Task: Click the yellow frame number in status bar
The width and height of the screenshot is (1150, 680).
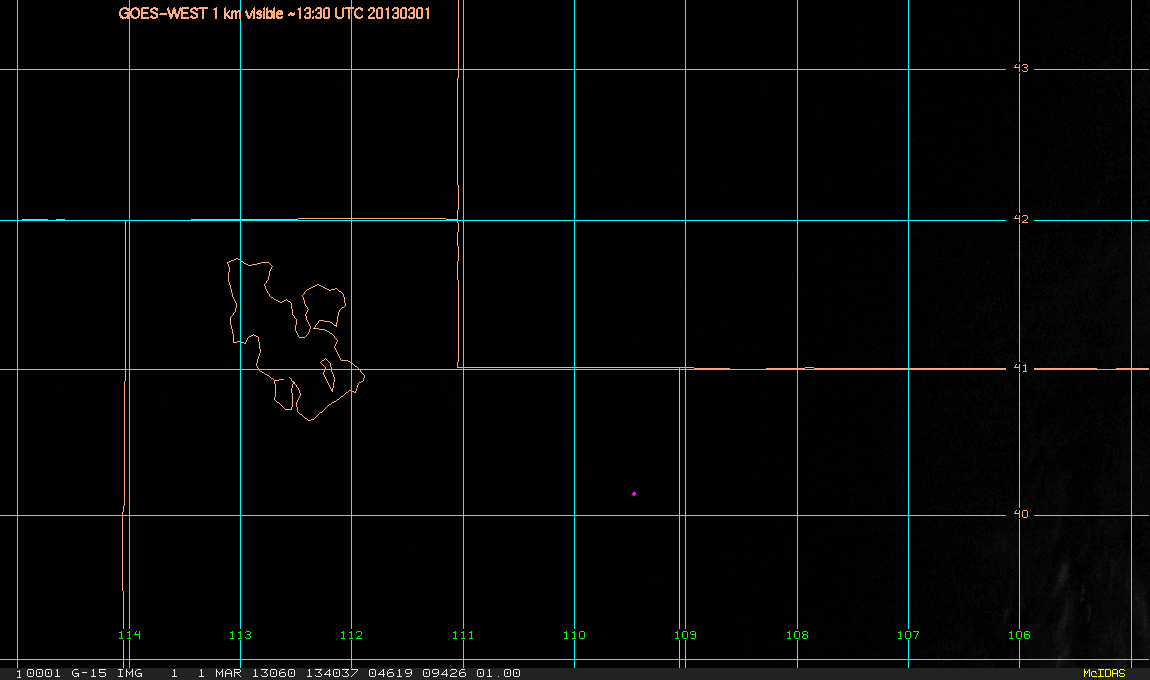Action: (19, 673)
